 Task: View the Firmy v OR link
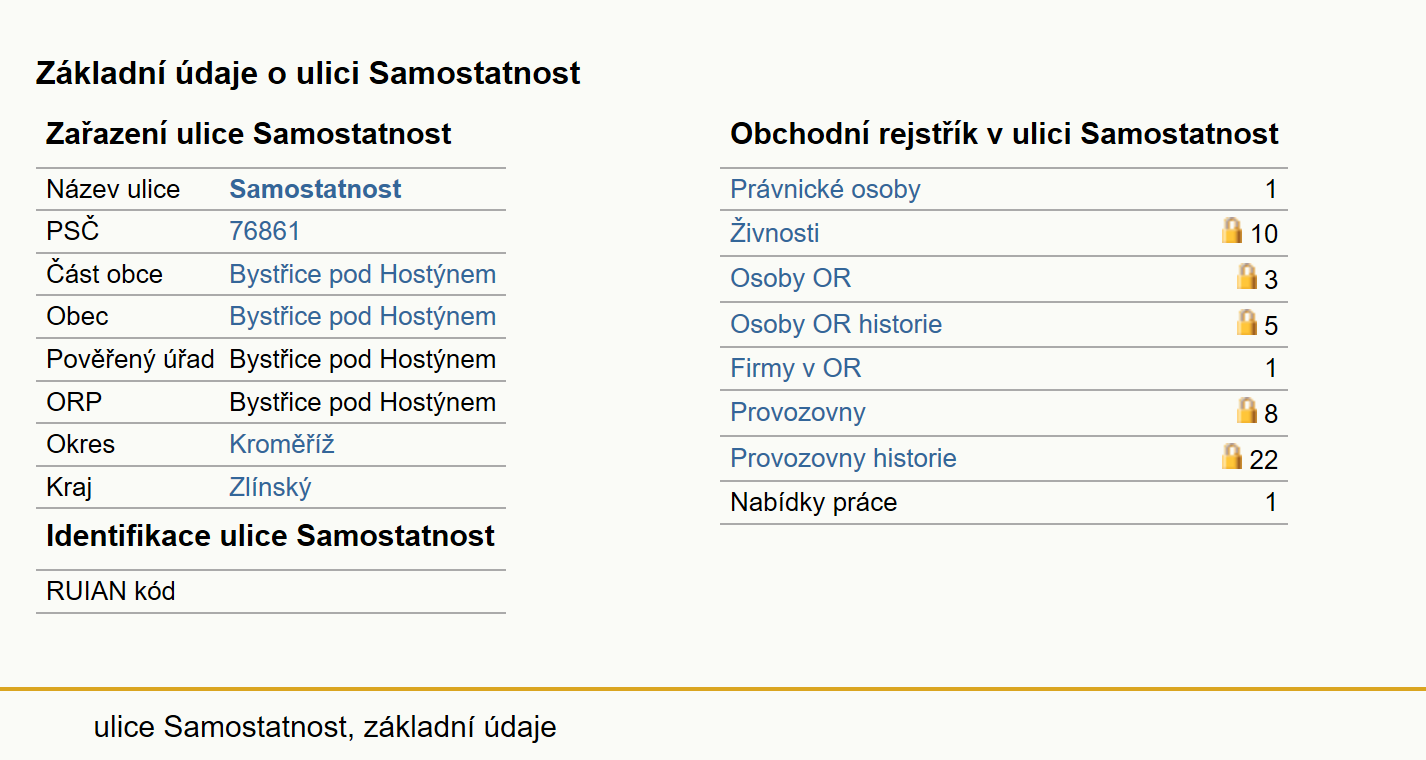pos(795,368)
